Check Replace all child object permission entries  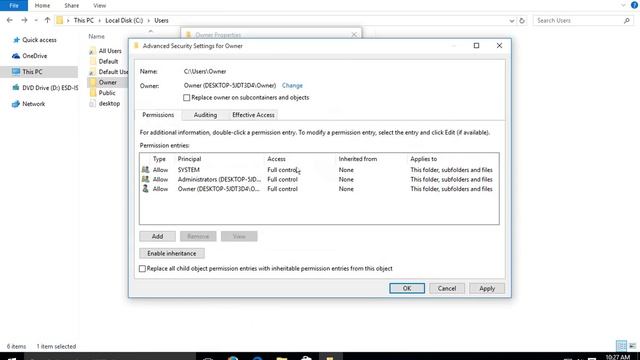pyautogui.click(x=142, y=269)
